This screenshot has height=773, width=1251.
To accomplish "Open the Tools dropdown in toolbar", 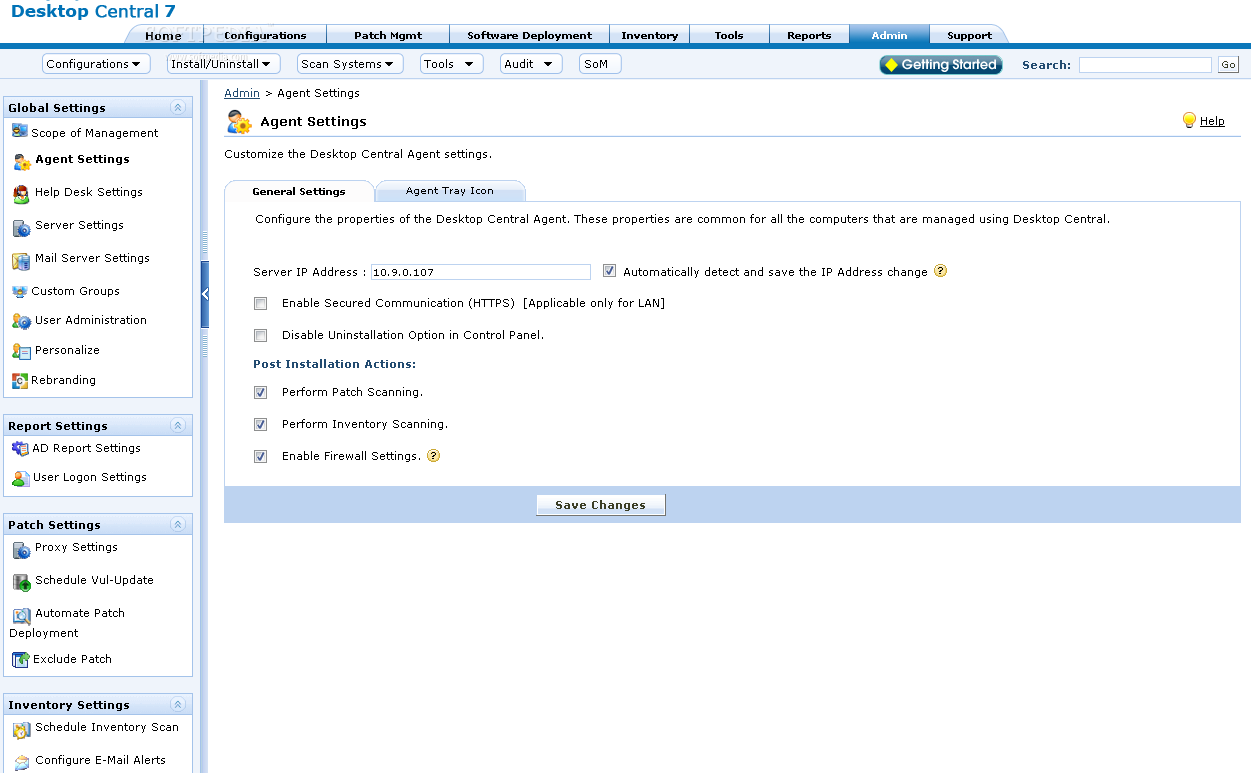I will [451, 64].
